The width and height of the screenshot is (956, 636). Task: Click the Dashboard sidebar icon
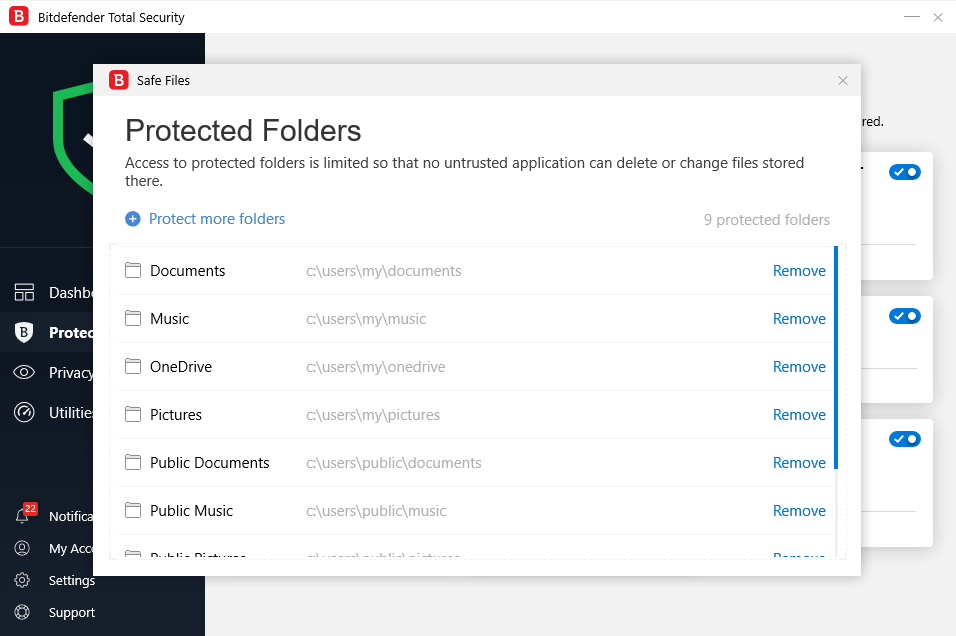pyautogui.click(x=24, y=292)
